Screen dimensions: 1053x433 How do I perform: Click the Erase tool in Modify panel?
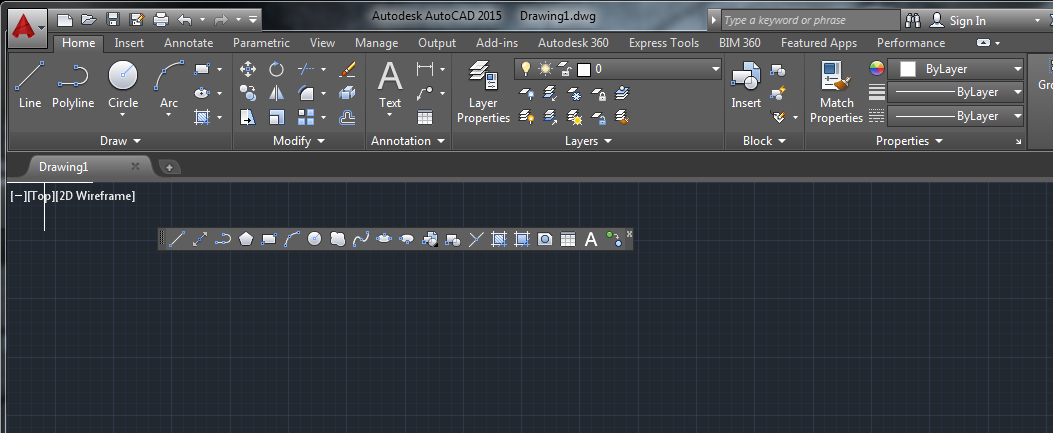347,69
